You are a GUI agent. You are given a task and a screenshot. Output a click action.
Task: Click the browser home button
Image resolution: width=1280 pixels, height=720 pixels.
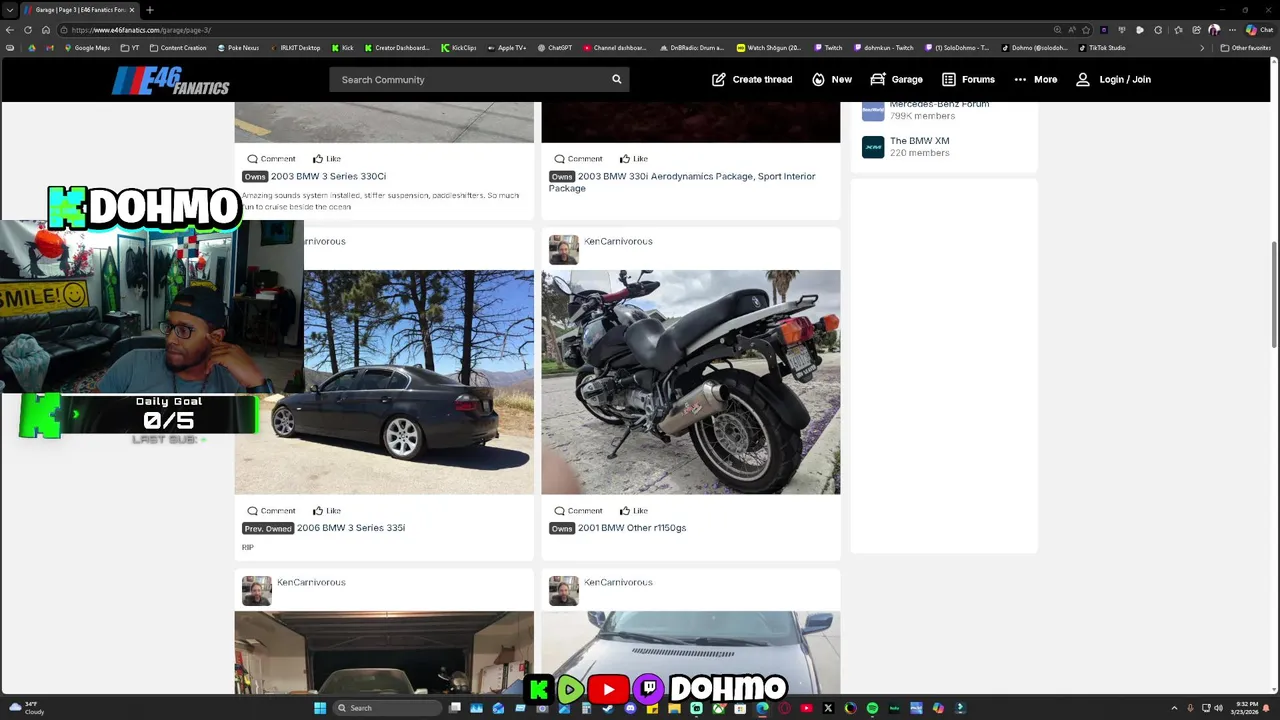(45, 30)
